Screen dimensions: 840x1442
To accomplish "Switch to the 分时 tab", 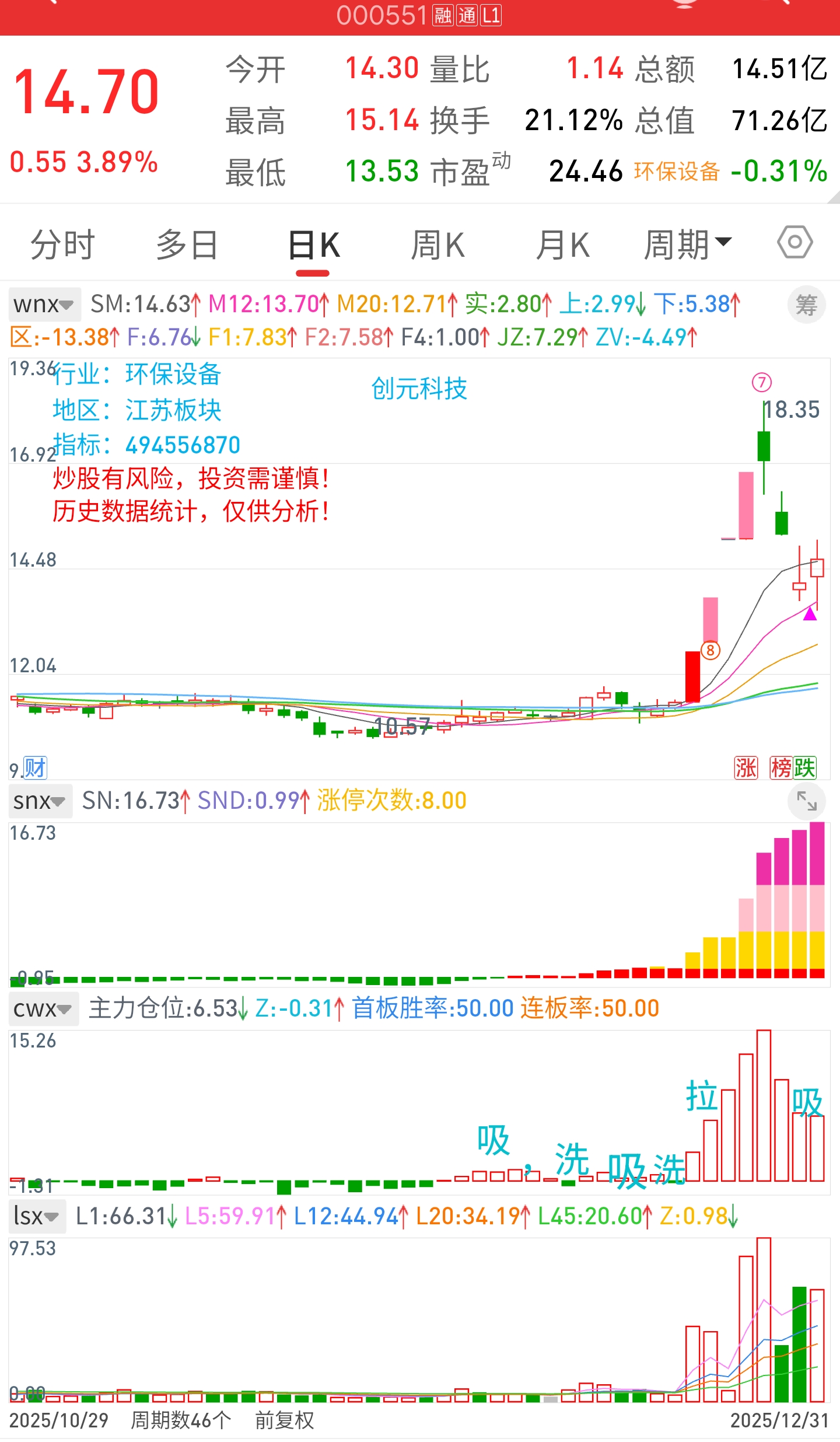I will [x=63, y=245].
